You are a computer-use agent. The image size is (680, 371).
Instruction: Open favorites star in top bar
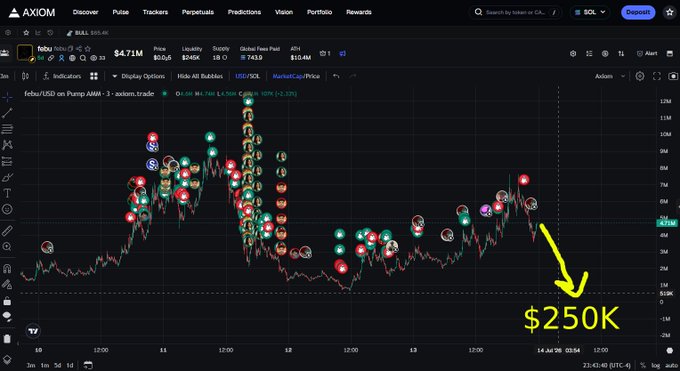670,13
